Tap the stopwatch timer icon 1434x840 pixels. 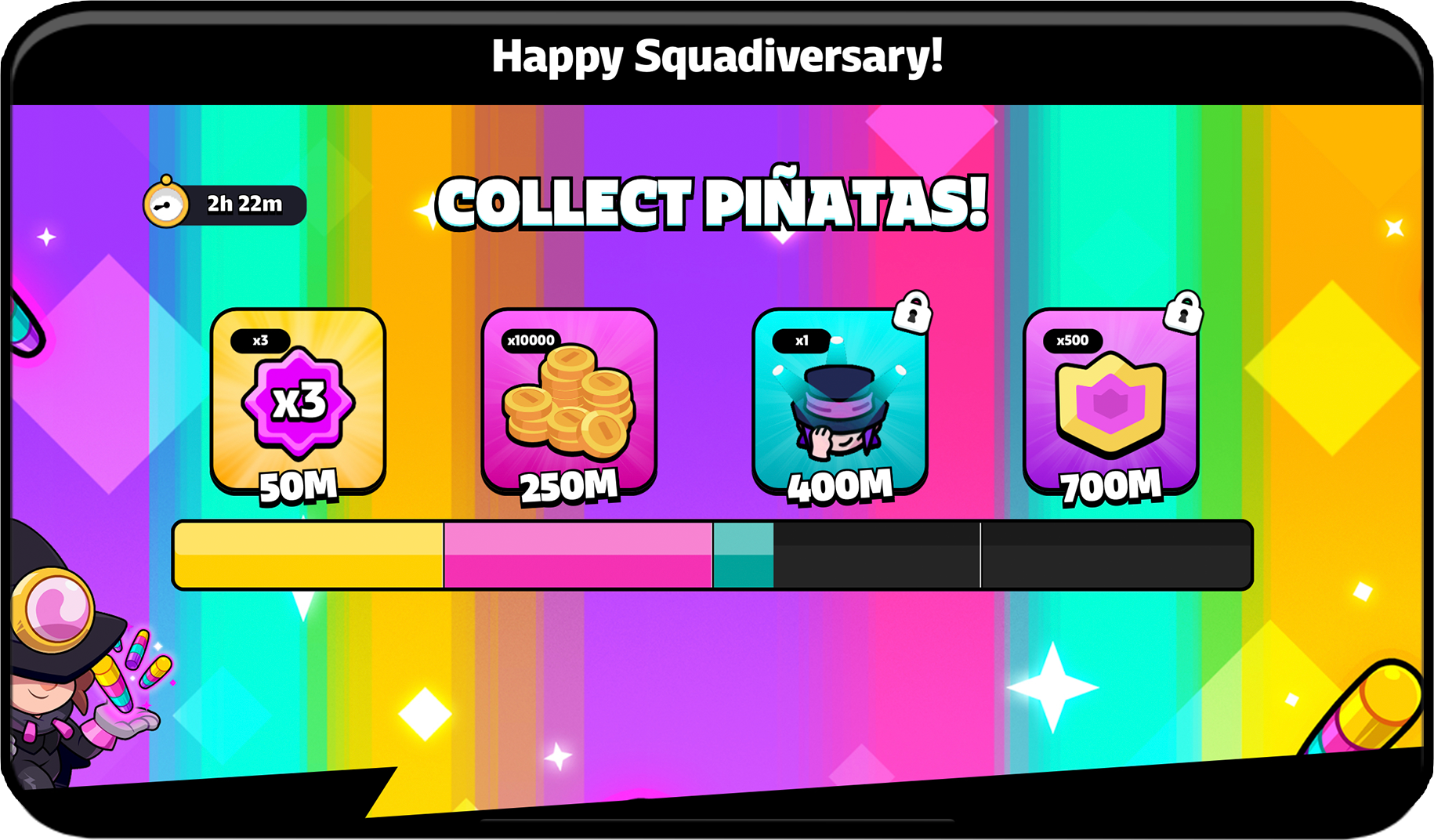[x=165, y=202]
